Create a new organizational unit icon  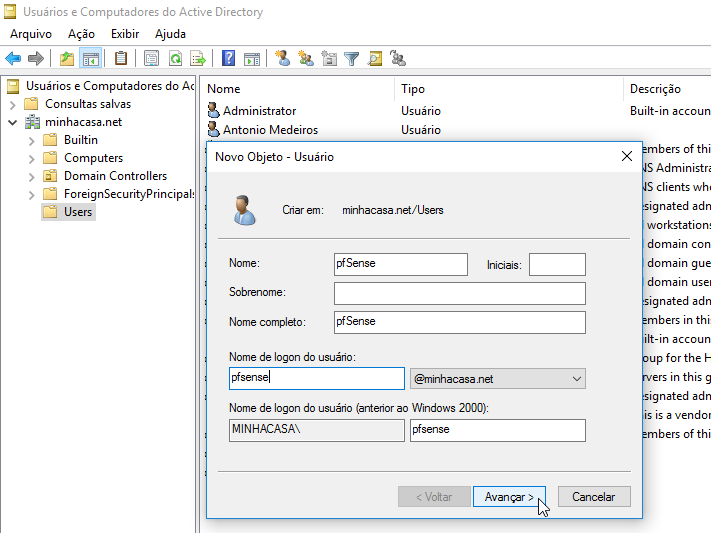(329, 59)
